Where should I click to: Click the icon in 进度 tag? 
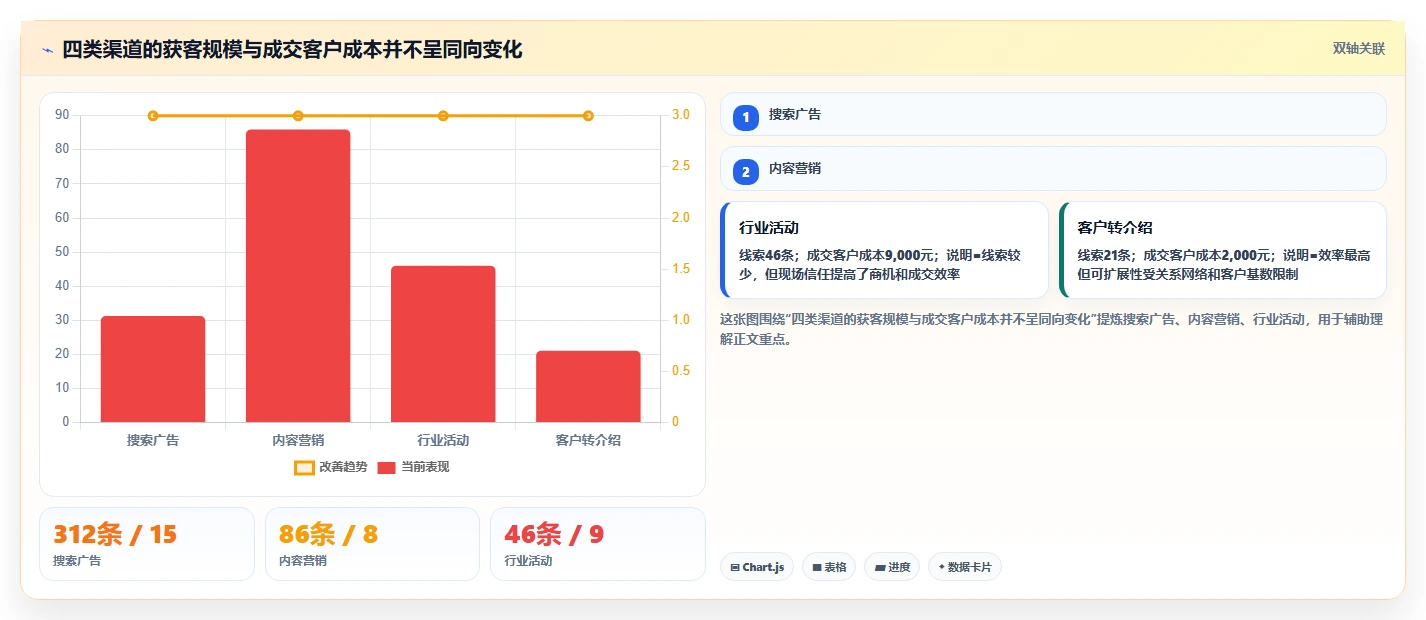point(880,567)
